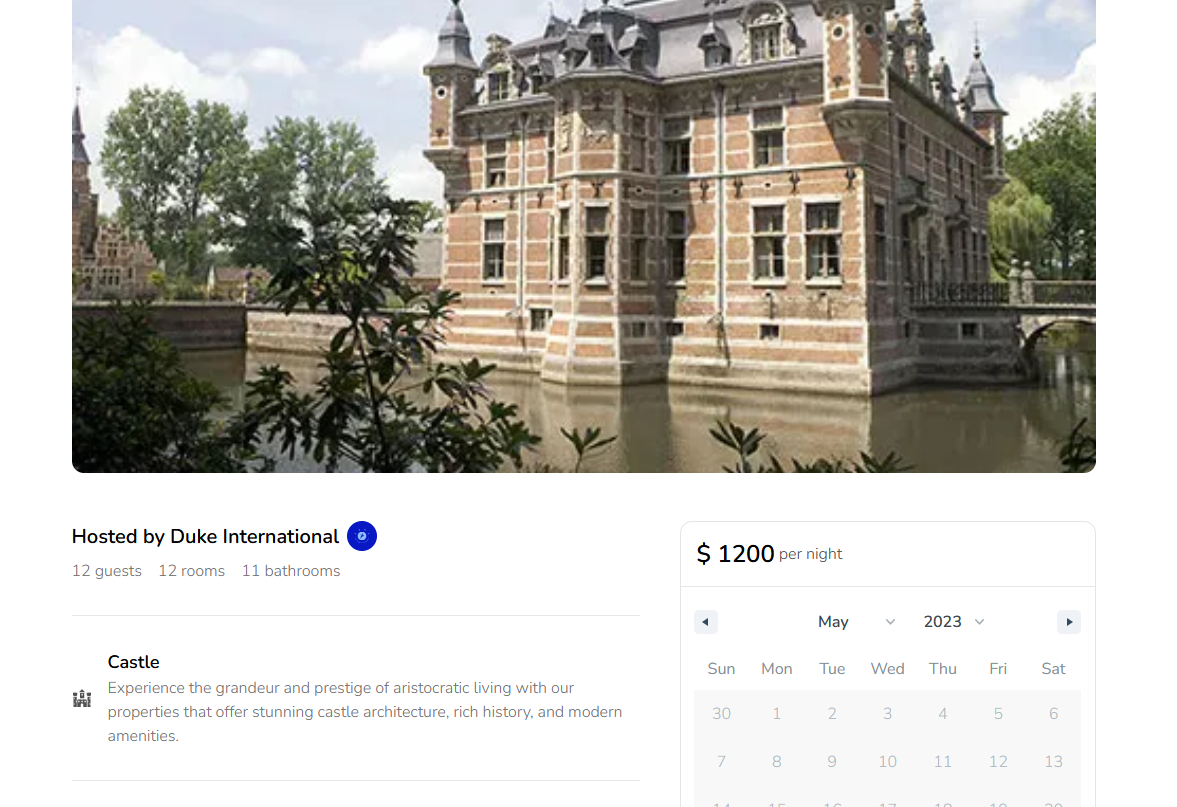Click the previous month arrow in calendar
The image size is (1177, 807).
(705, 622)
